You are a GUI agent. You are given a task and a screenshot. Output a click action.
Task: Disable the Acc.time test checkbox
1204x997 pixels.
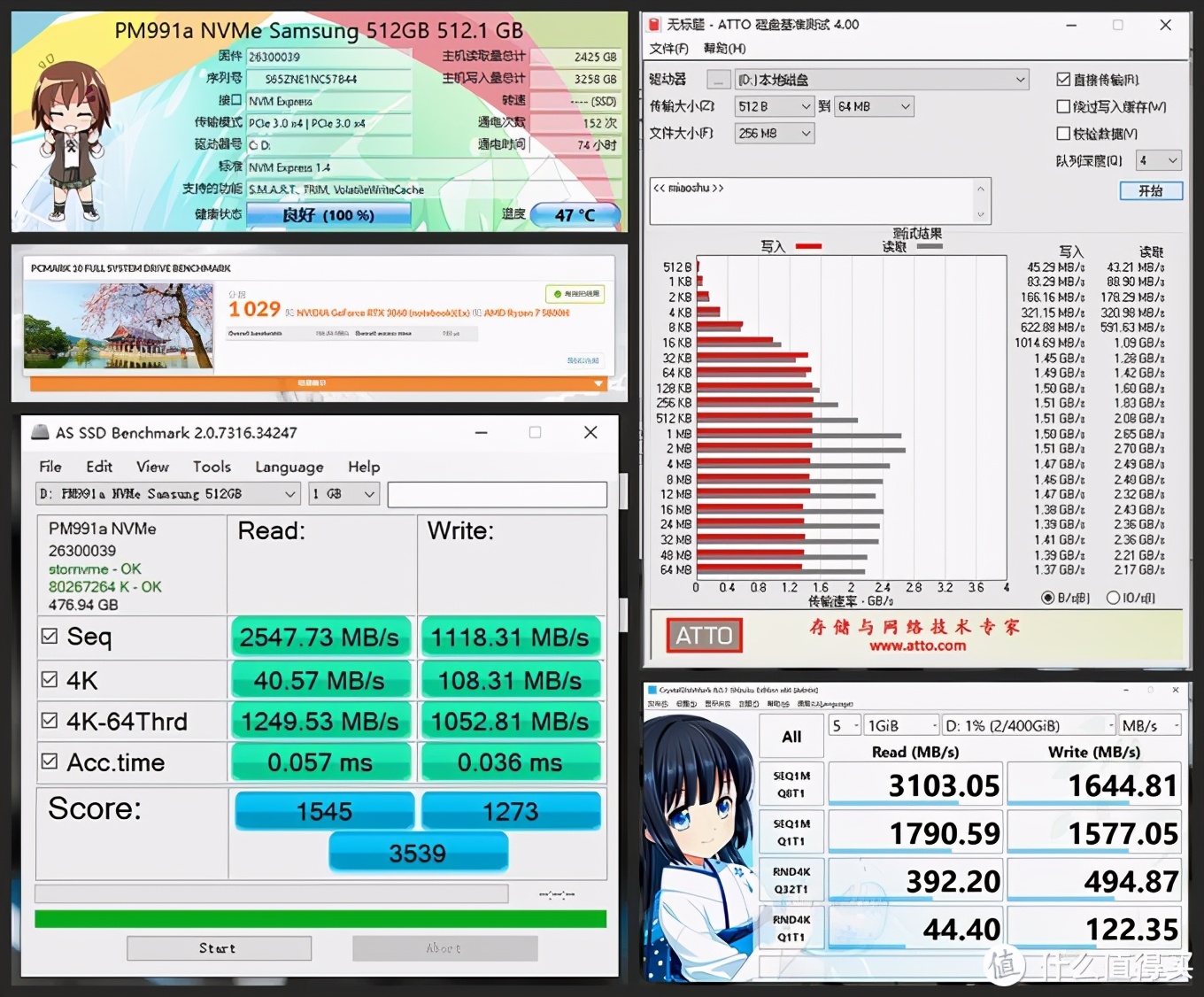pyautogui.click(x=50, y=761)
